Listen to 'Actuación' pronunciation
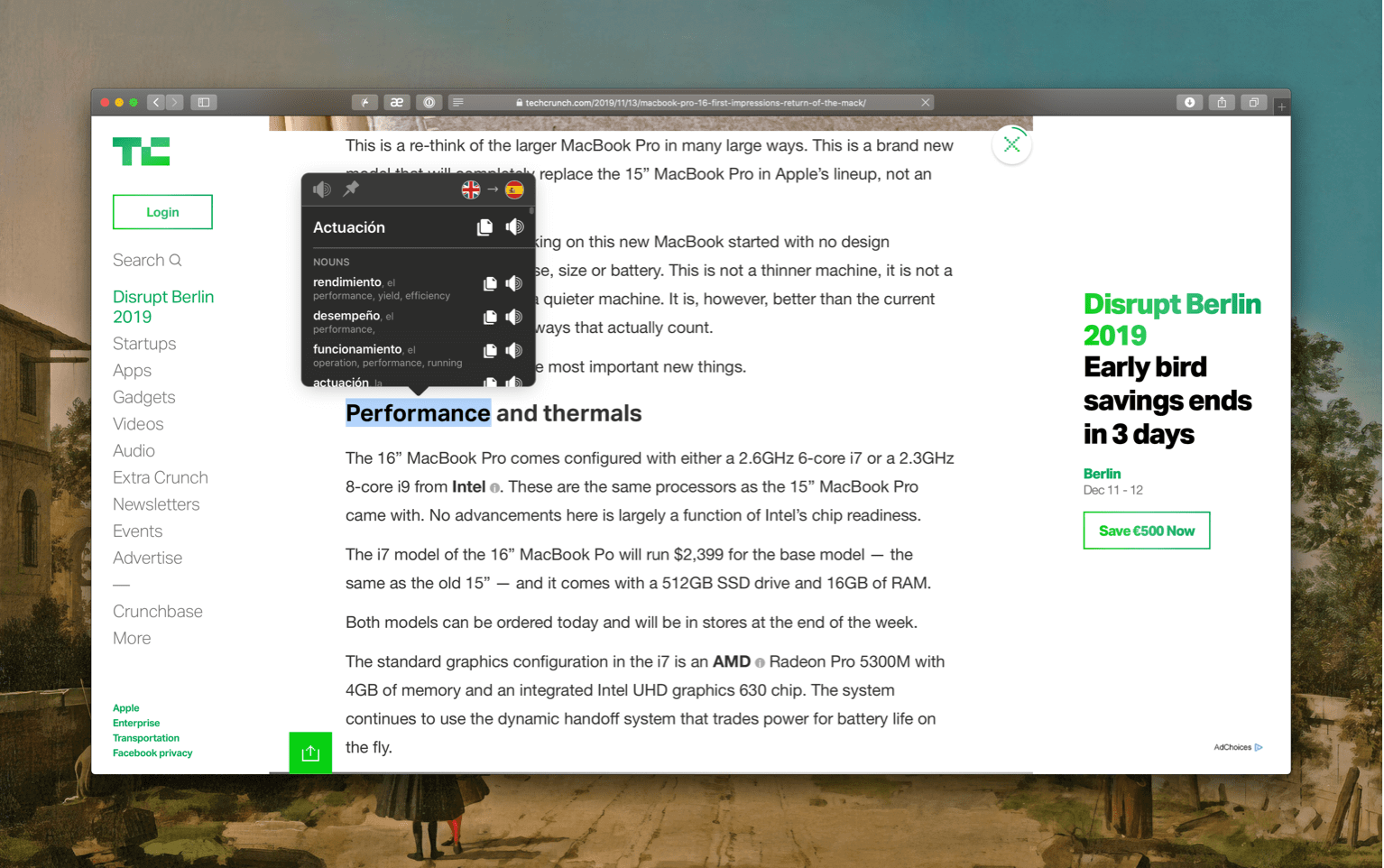The height and width of the screenshot is (868, 1384). [514, 227]
